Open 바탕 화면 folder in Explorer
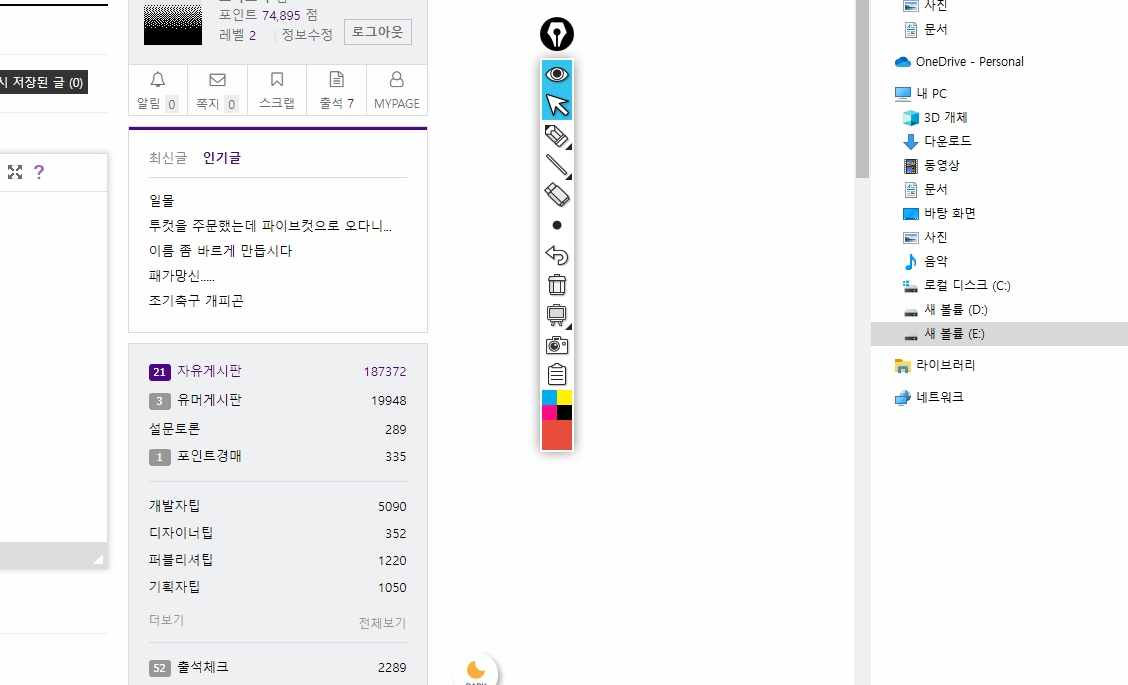The width and height of the screenshot is (1128, 685). pyautogui.click(x=950, y=214)
